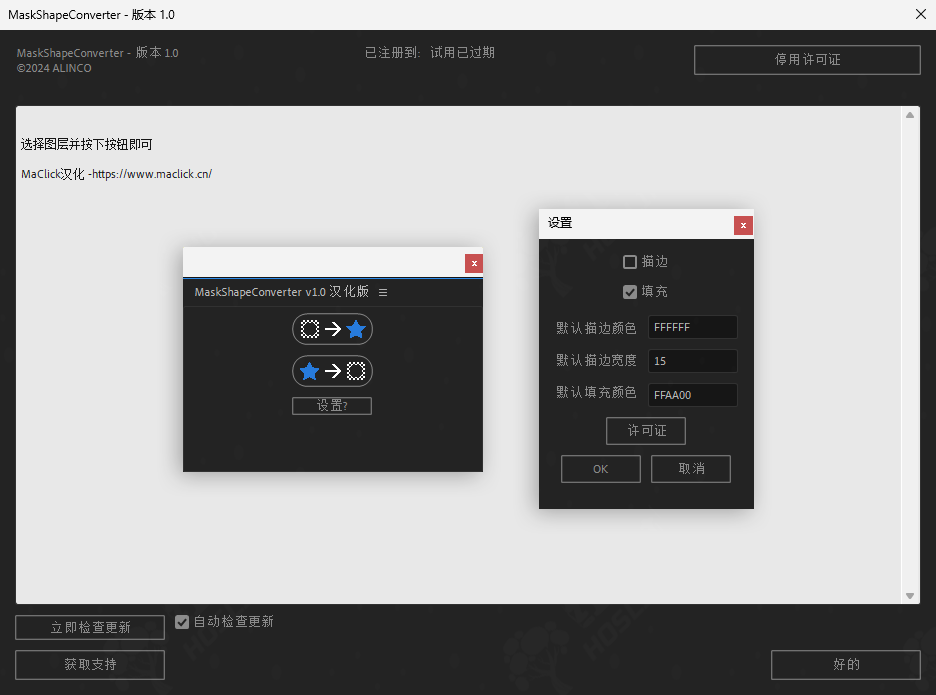
Task: Click the 选择图层并按下按钮即可 text
Action: pyautogui.click(x=87, y=144)
